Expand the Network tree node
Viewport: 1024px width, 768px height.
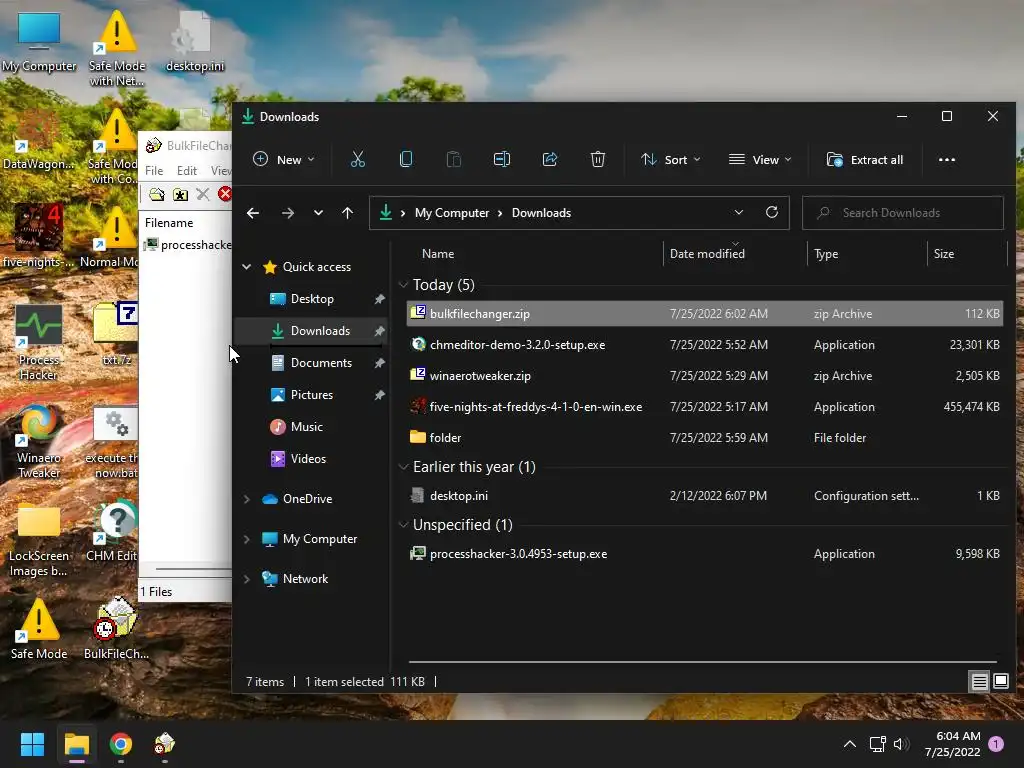point(247,579)
